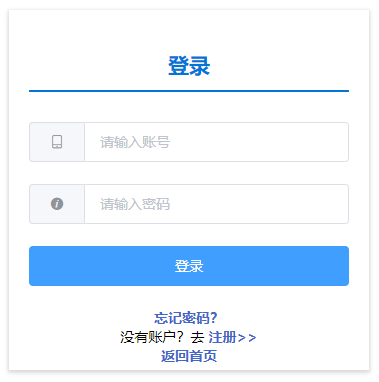Screen dimensions: 379x382
Task: Select the grey prefix box holding the info icon
Action: (x=57, y=204)
